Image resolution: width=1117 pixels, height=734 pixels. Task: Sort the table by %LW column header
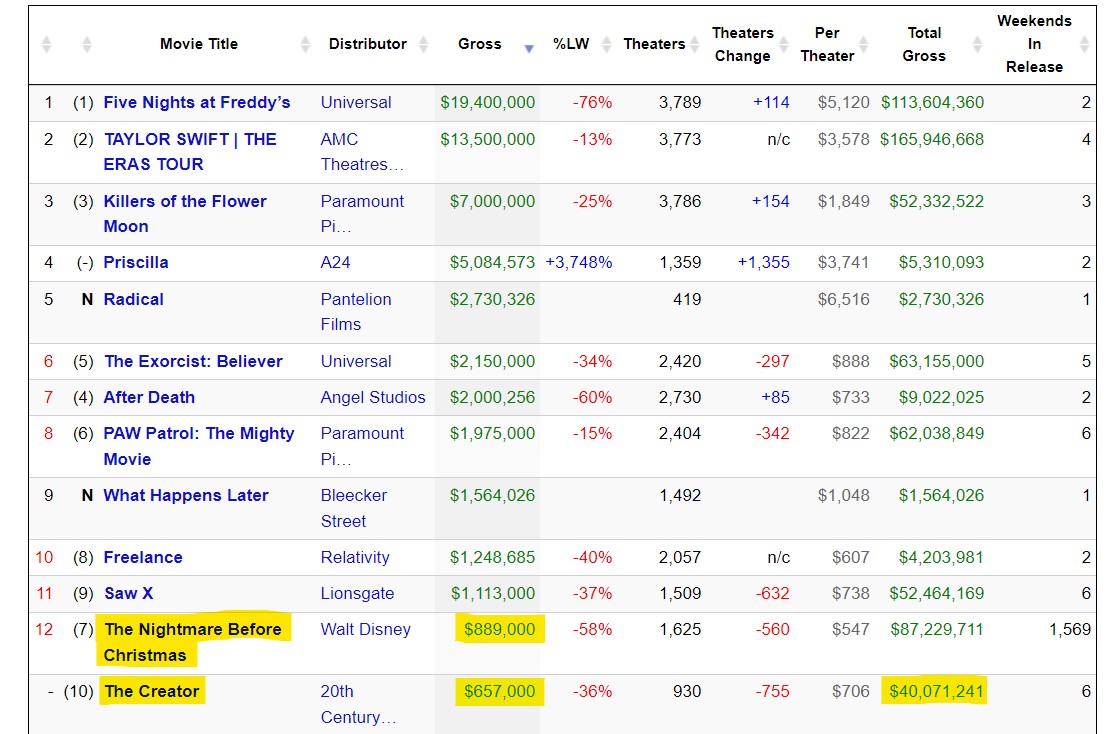pos(571,44)
